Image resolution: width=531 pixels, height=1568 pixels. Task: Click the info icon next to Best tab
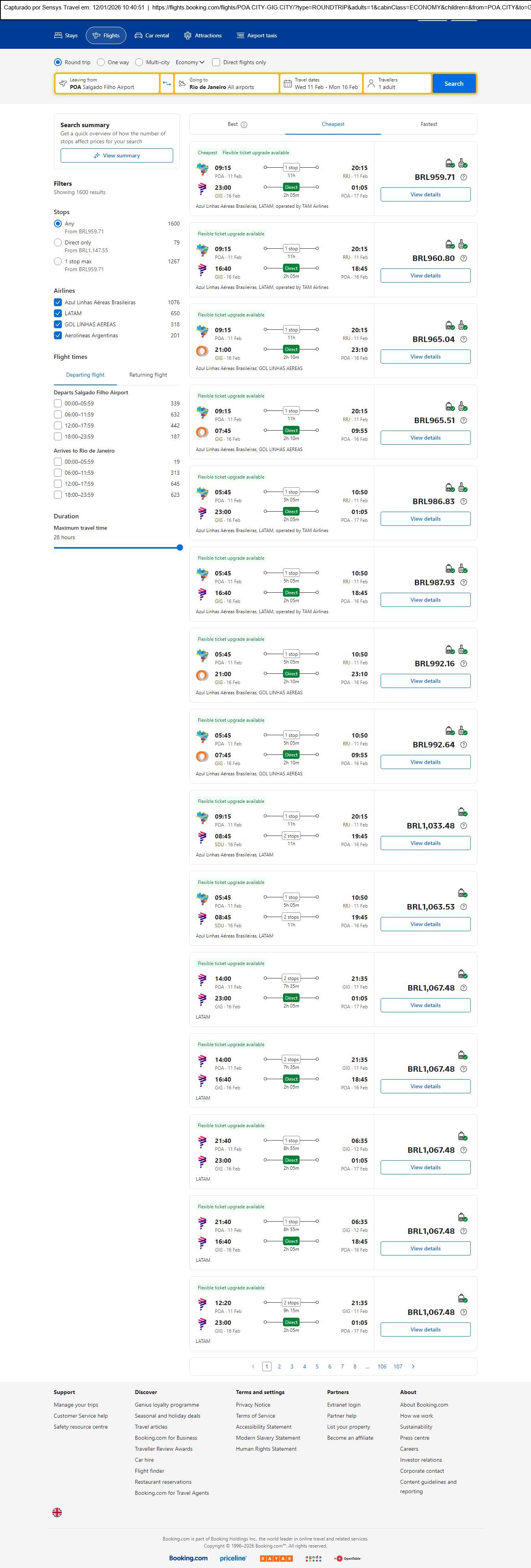pos(244,125)
